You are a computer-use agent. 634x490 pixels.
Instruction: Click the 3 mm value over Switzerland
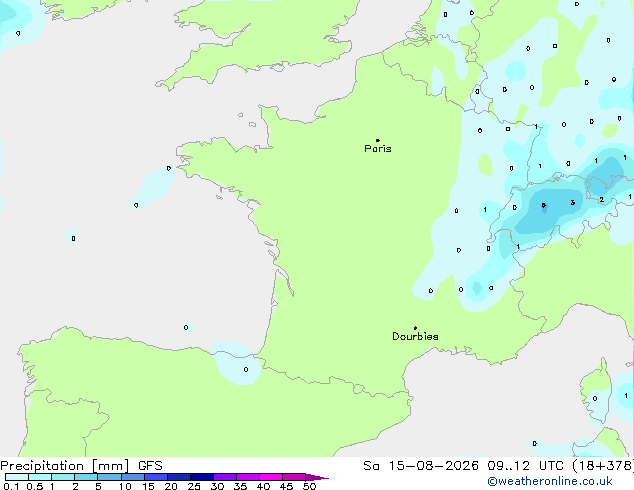click(573, 203)
